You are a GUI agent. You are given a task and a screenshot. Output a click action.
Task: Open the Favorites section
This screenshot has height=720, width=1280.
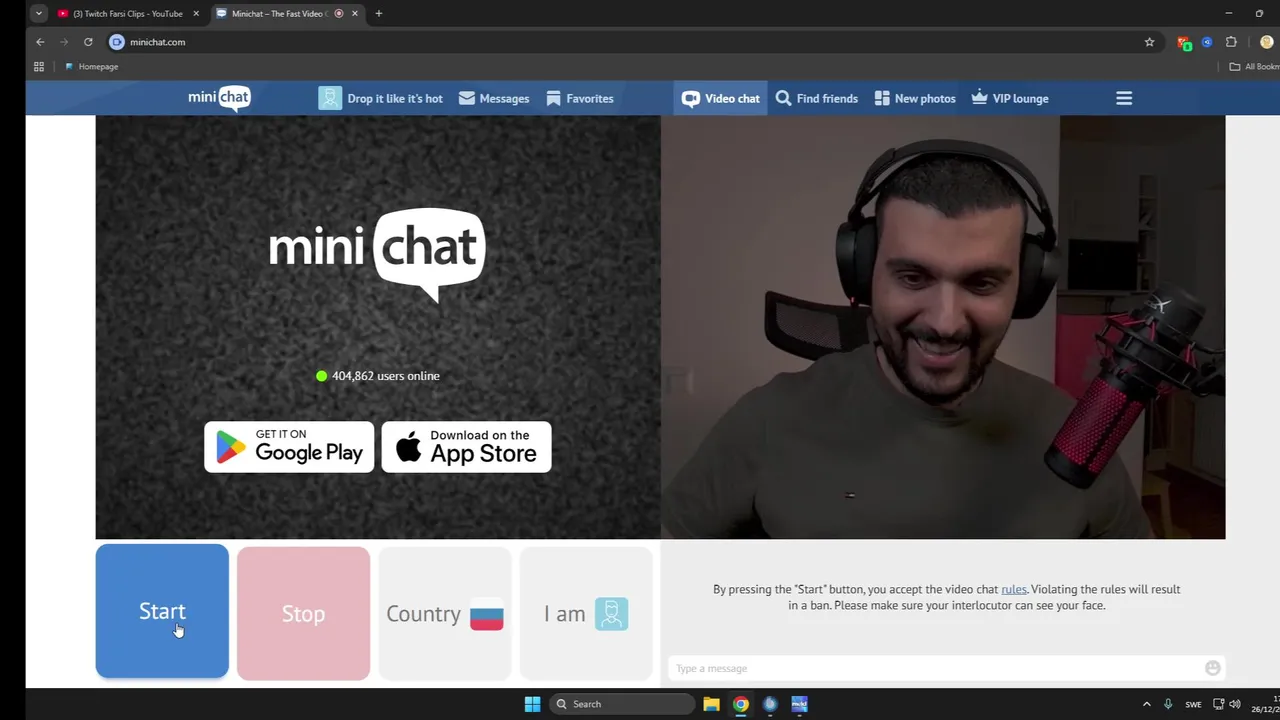[580, 98]
